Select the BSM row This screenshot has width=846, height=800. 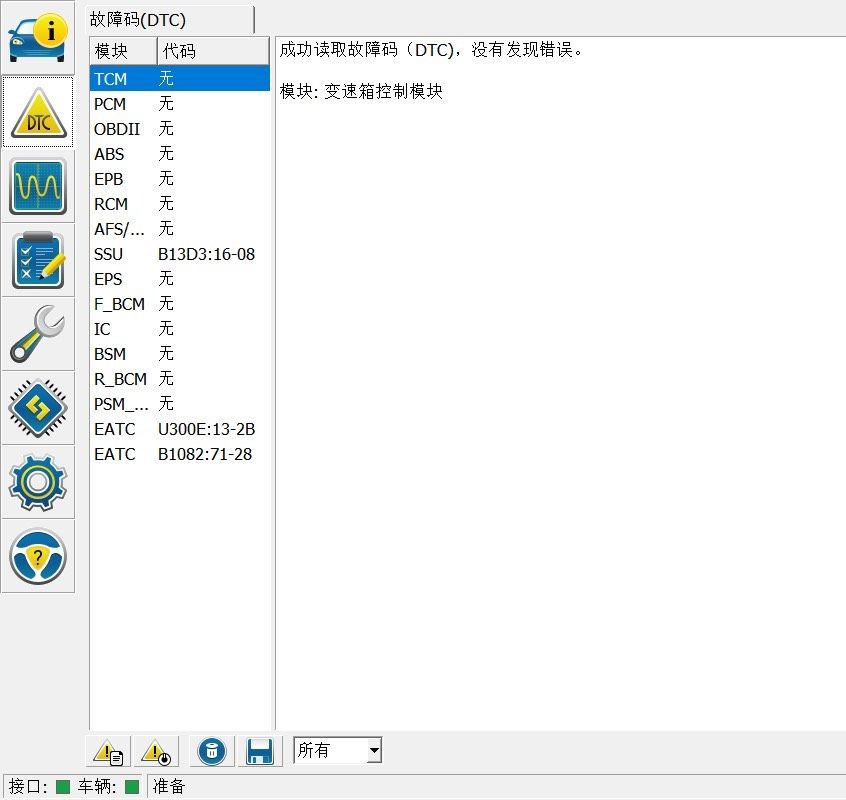point(180,354)
